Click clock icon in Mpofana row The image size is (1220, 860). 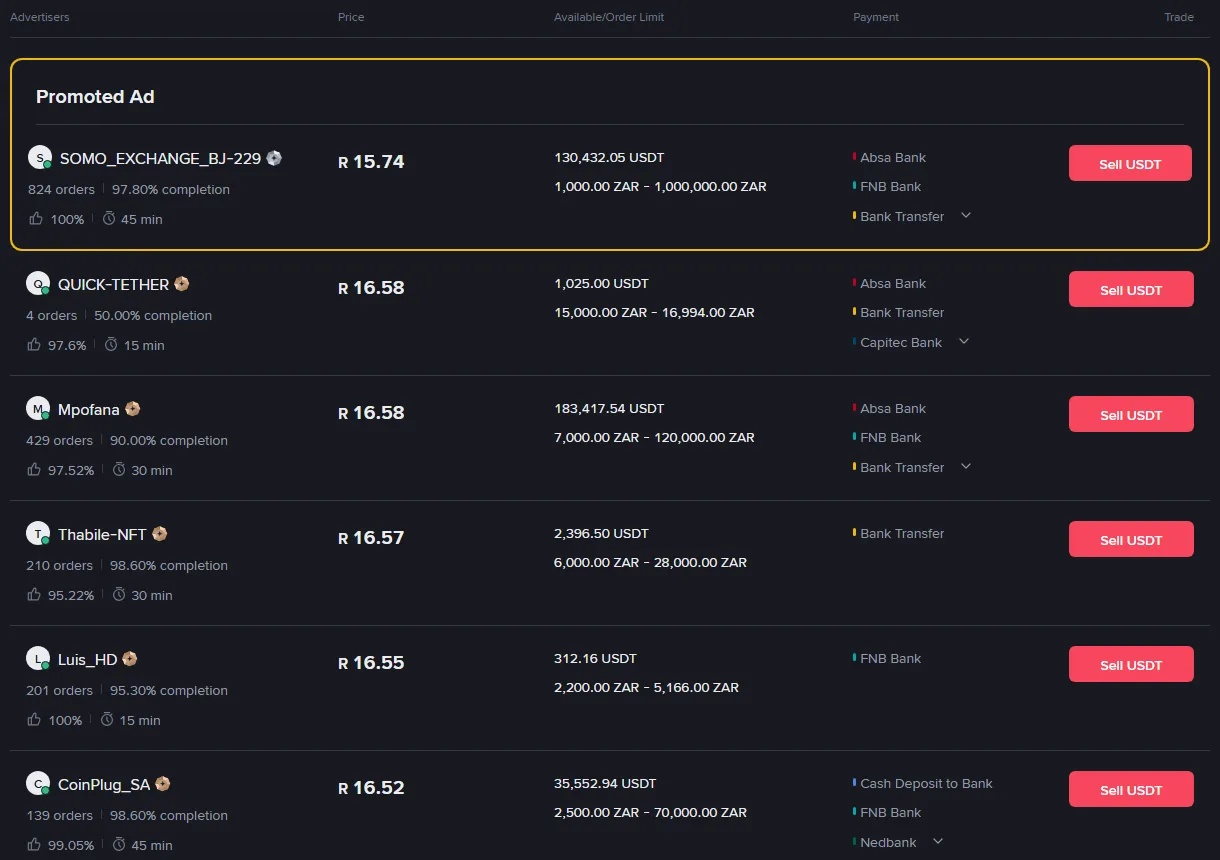point(119,469)
